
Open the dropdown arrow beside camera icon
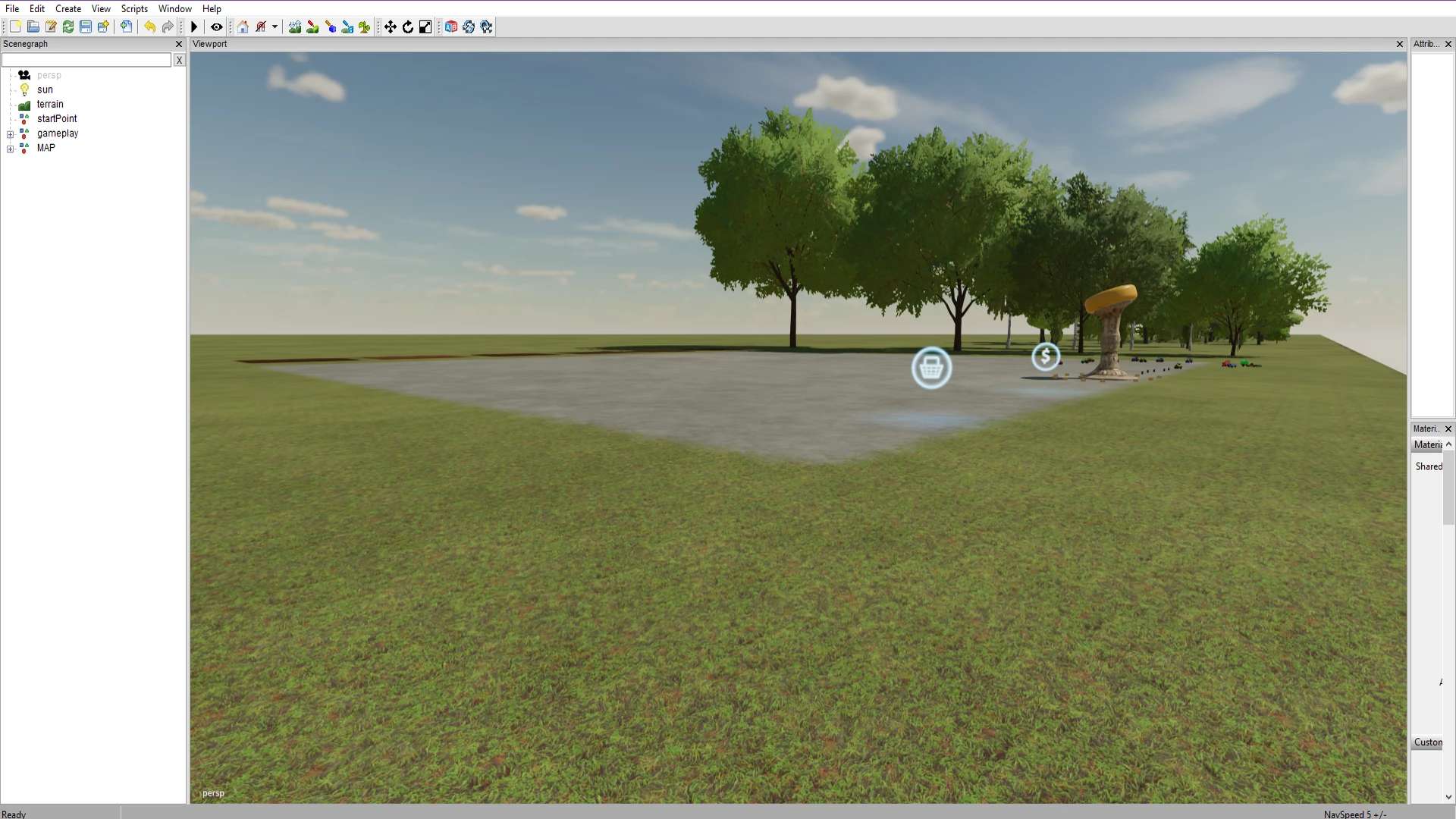pos(275,27)
